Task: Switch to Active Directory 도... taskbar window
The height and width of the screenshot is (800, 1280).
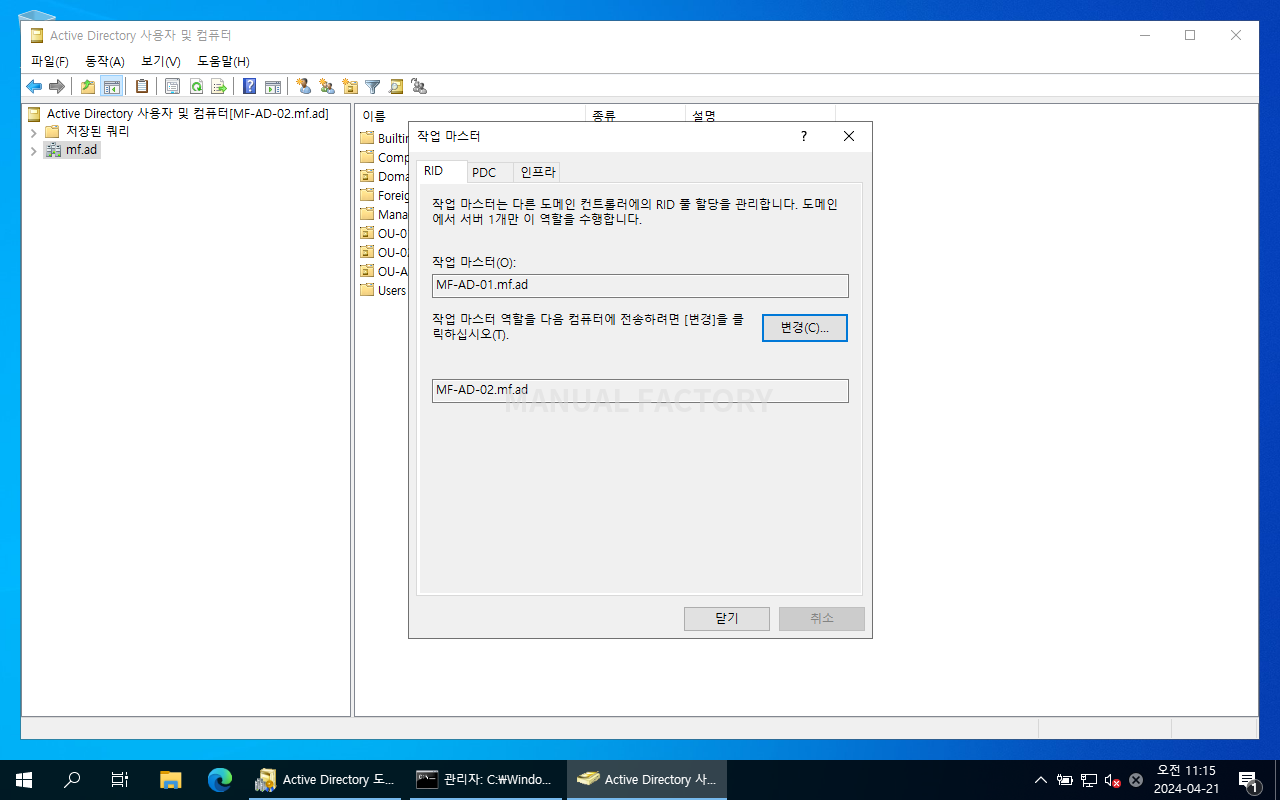Action: click(x=326, y=780)
